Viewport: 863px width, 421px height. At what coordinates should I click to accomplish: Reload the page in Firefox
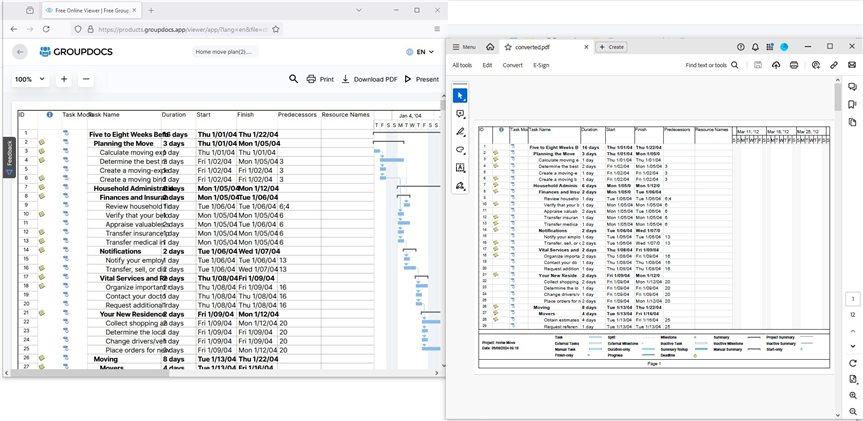click(46, 29)
